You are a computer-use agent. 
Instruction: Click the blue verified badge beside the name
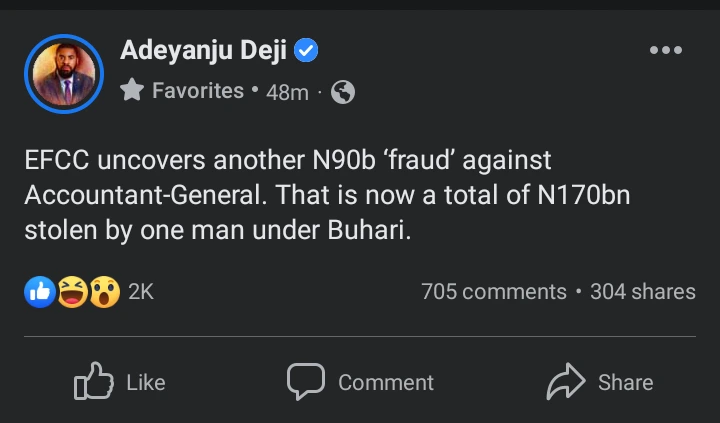click(307, 50)
